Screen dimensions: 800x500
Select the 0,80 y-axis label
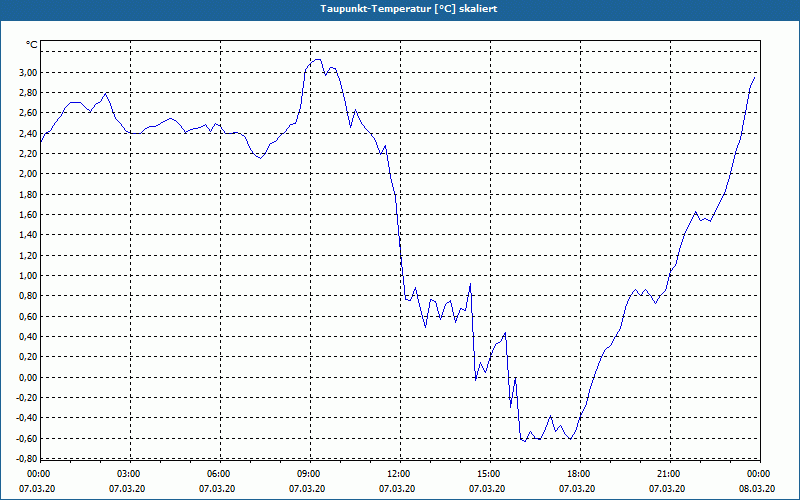pyautogui.click(x=28, y=296)
